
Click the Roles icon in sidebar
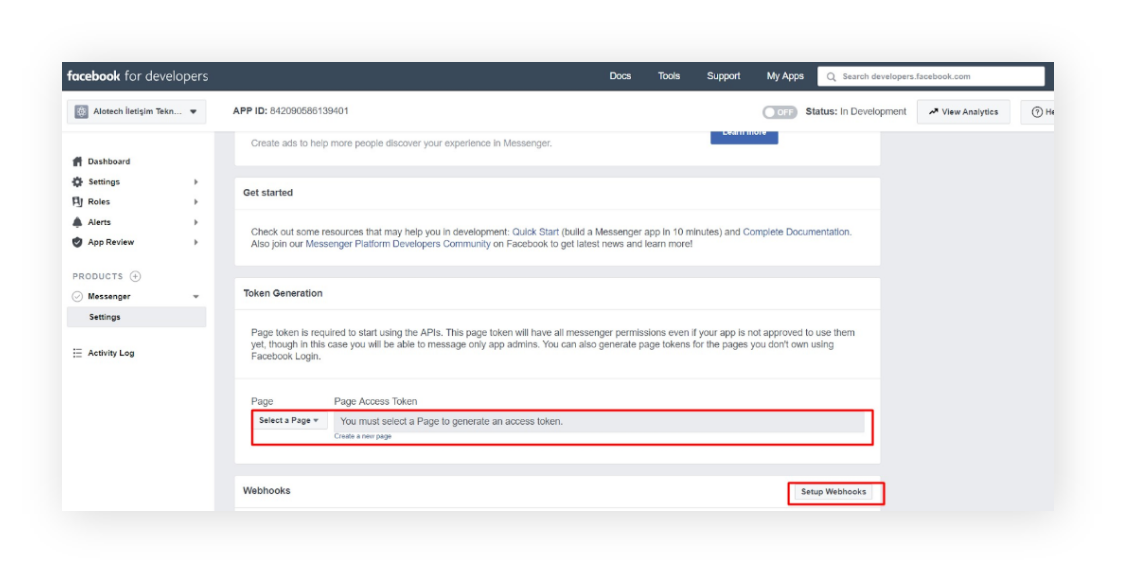pos(77,202)
